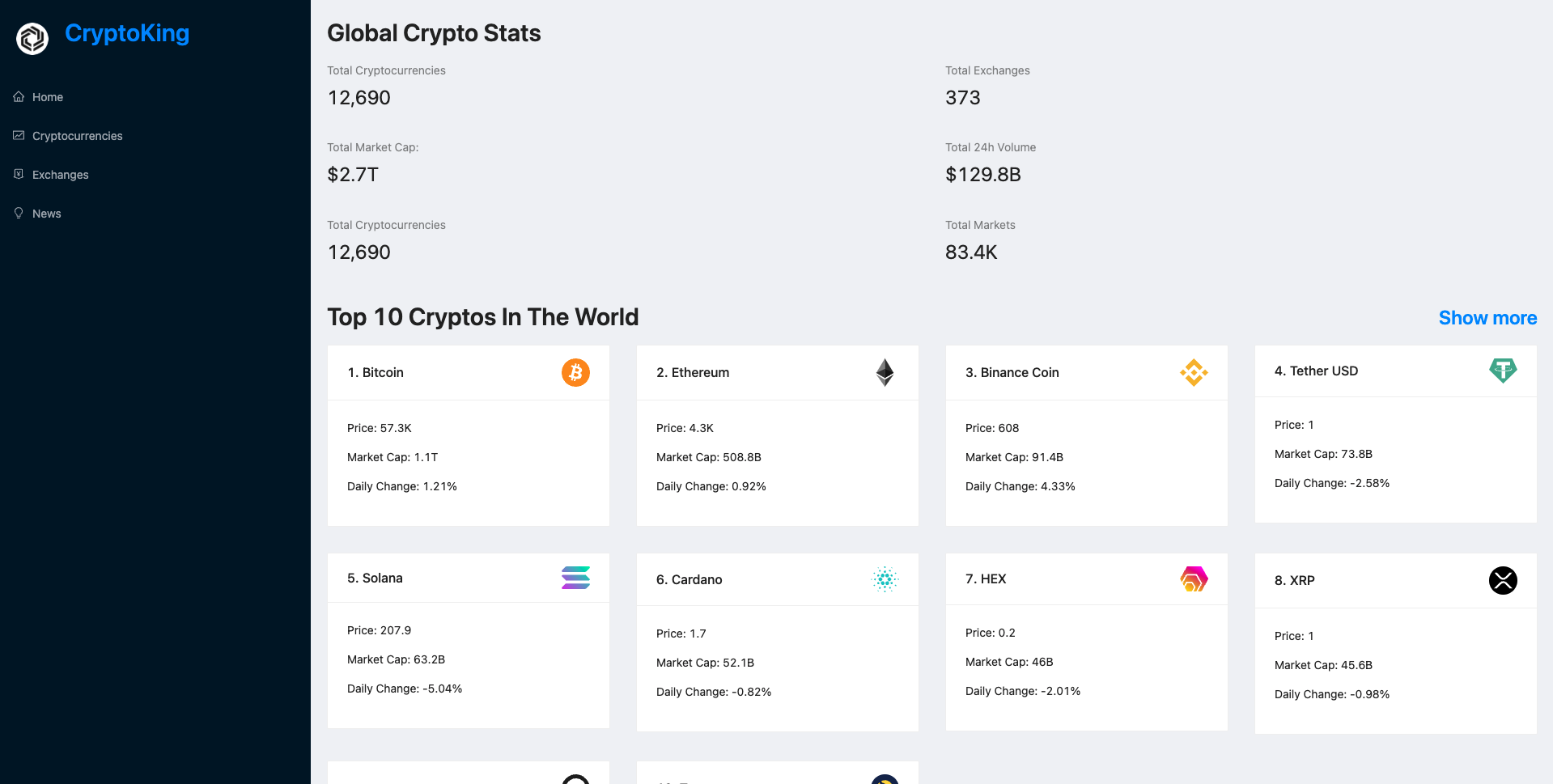
Task: Click the XRP coin icon
Action: pos(1503,580)
